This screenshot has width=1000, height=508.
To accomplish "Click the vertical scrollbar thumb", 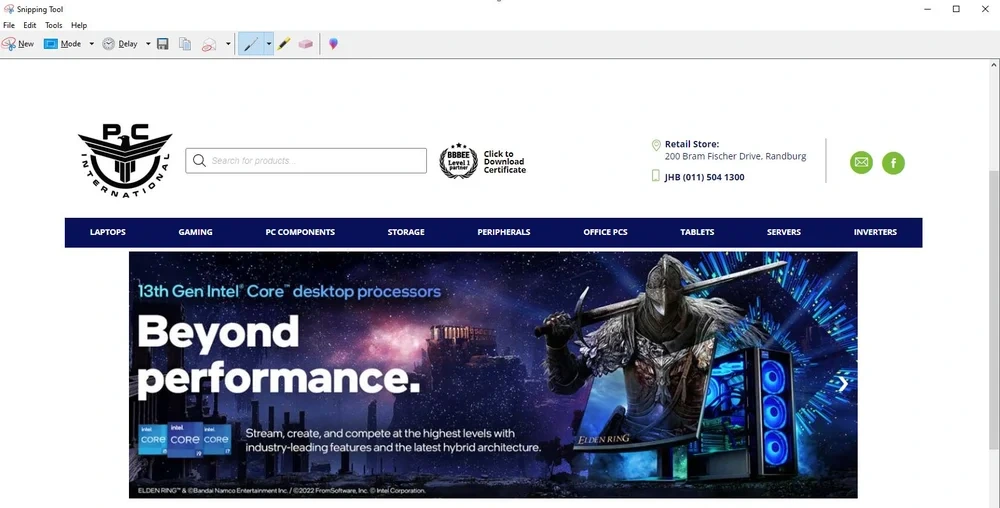I will pos(994,309).
